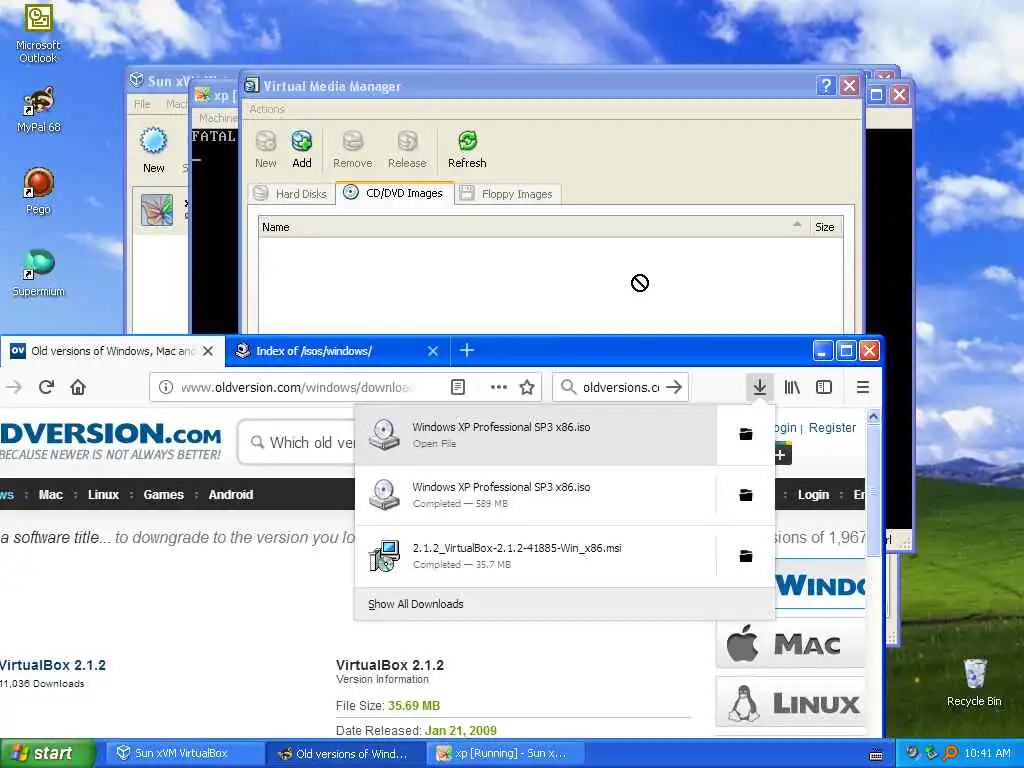Go to browser home page
The height and width of the screenshot is (768, 1024).
(x=78, y=387)
